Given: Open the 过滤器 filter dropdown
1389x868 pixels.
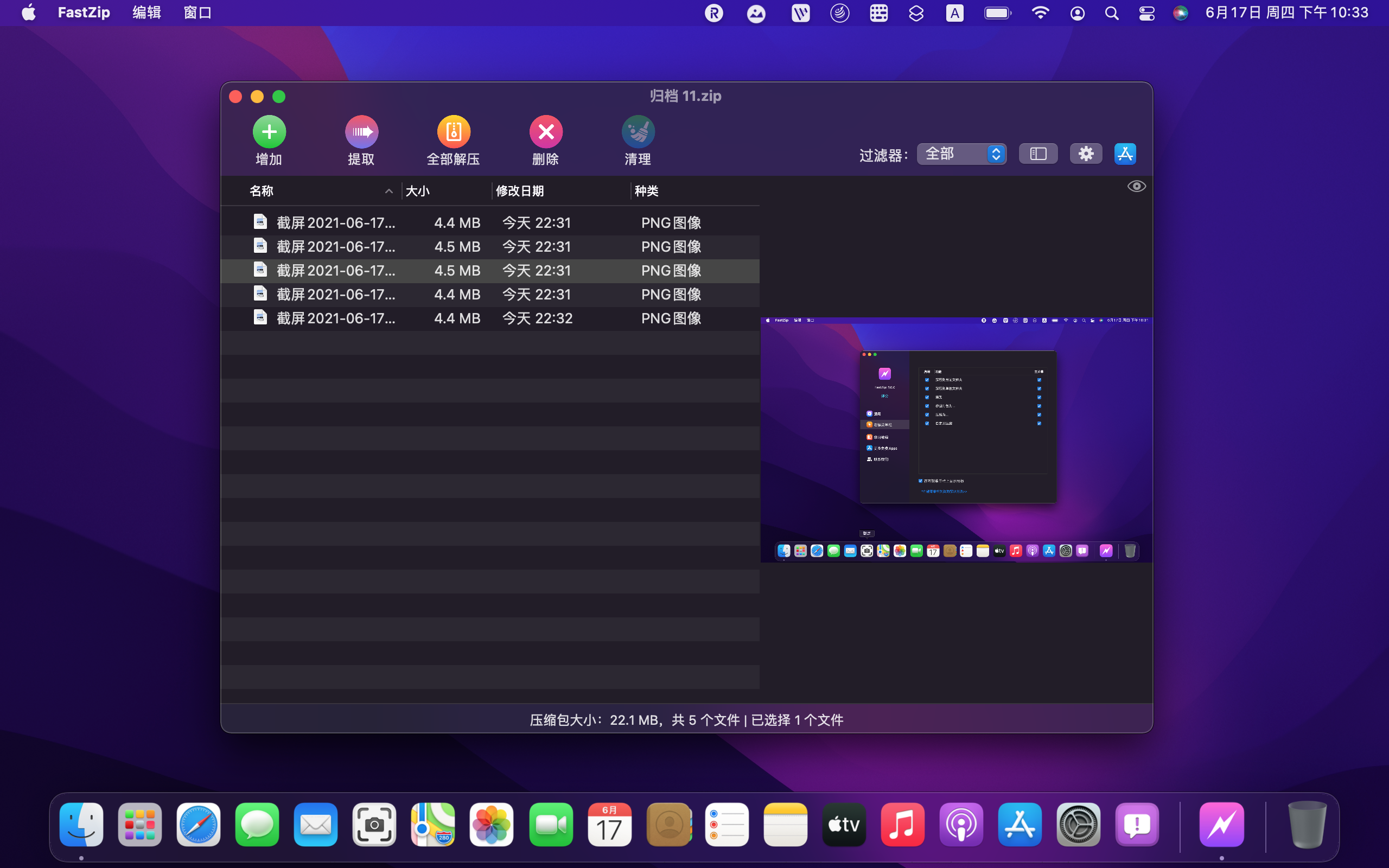Looking at the screenshot, I should click(x=961, y=154).
